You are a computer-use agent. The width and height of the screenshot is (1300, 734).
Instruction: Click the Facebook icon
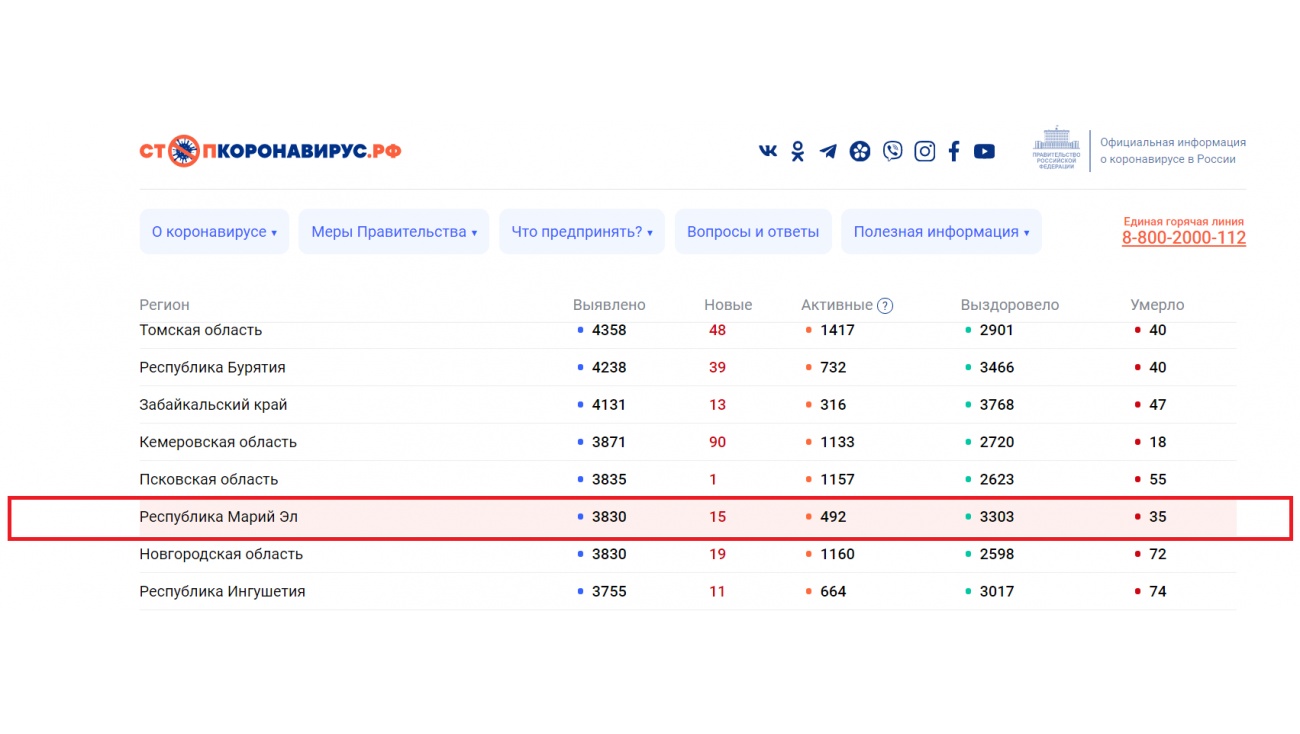click(954, 151)
